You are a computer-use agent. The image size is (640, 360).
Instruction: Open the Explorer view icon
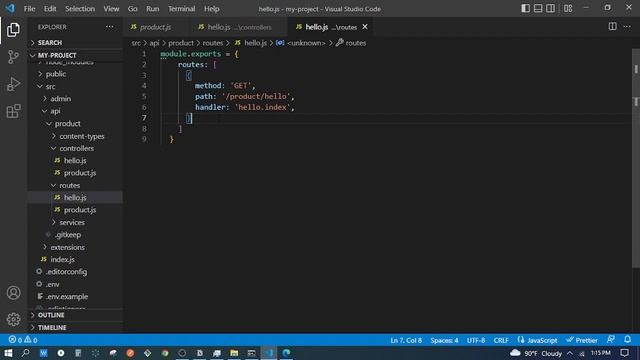pyautogui.click(x=13, y=30)
